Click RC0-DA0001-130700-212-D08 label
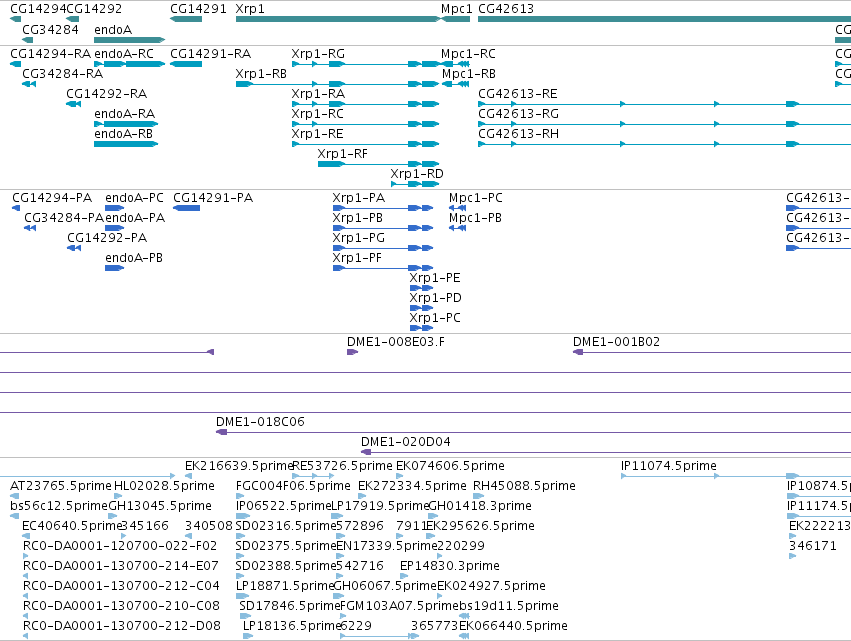Viewport: 851px width, 641px height. tap(122, 626)
